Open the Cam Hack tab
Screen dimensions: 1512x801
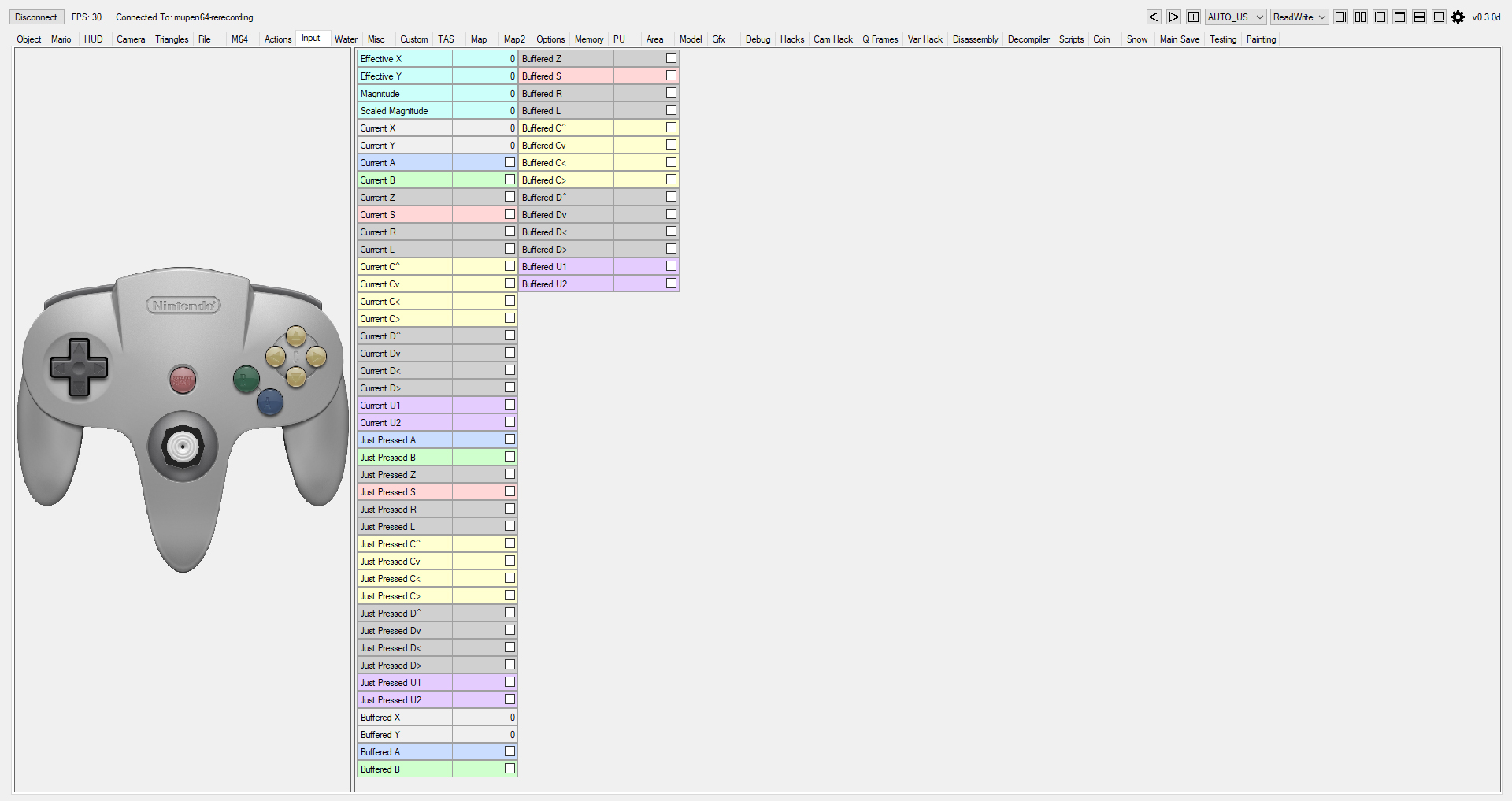[833, 39]
